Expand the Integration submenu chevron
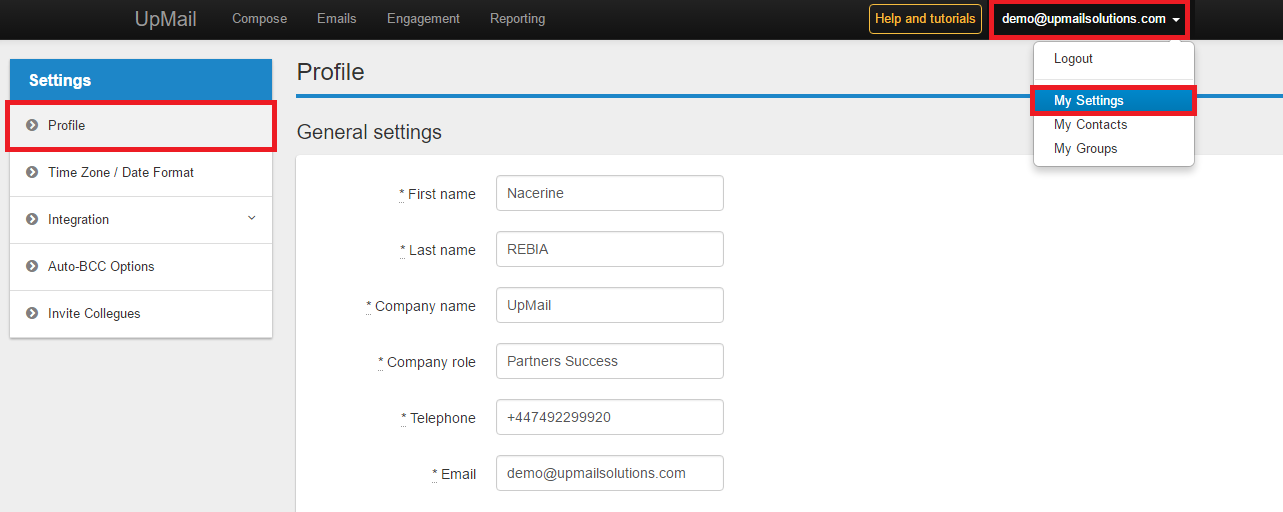 [251, 218]
